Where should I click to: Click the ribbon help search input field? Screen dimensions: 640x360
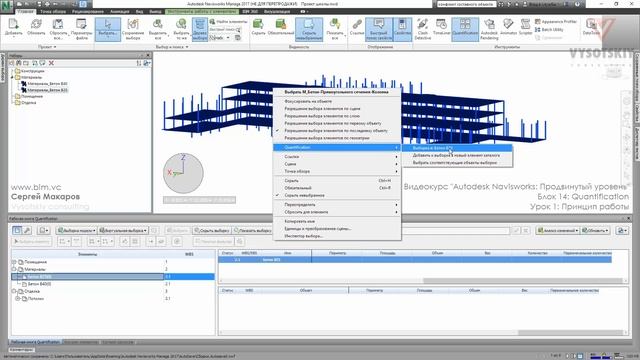coord(466,4)
